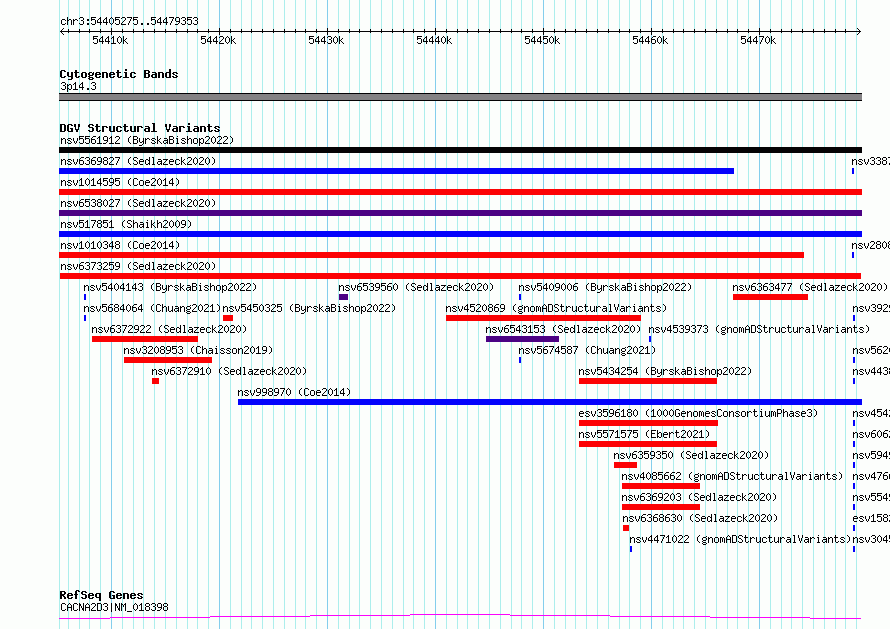890x629 pixels.
Task: Select the red nsv5434254 ByrskaBishop2022 bar
Action: pos(648,381)
